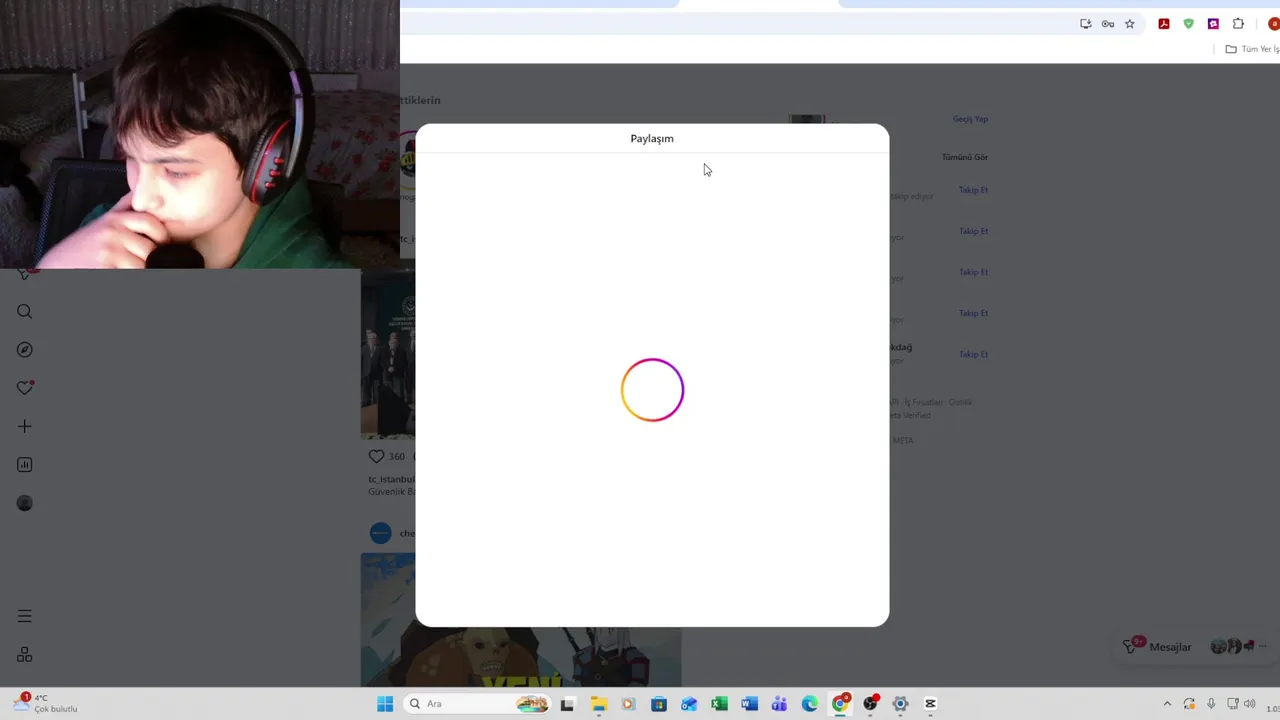Open the Explore compass icon
Screen dimensions: 1280x720
coord(25,350)
